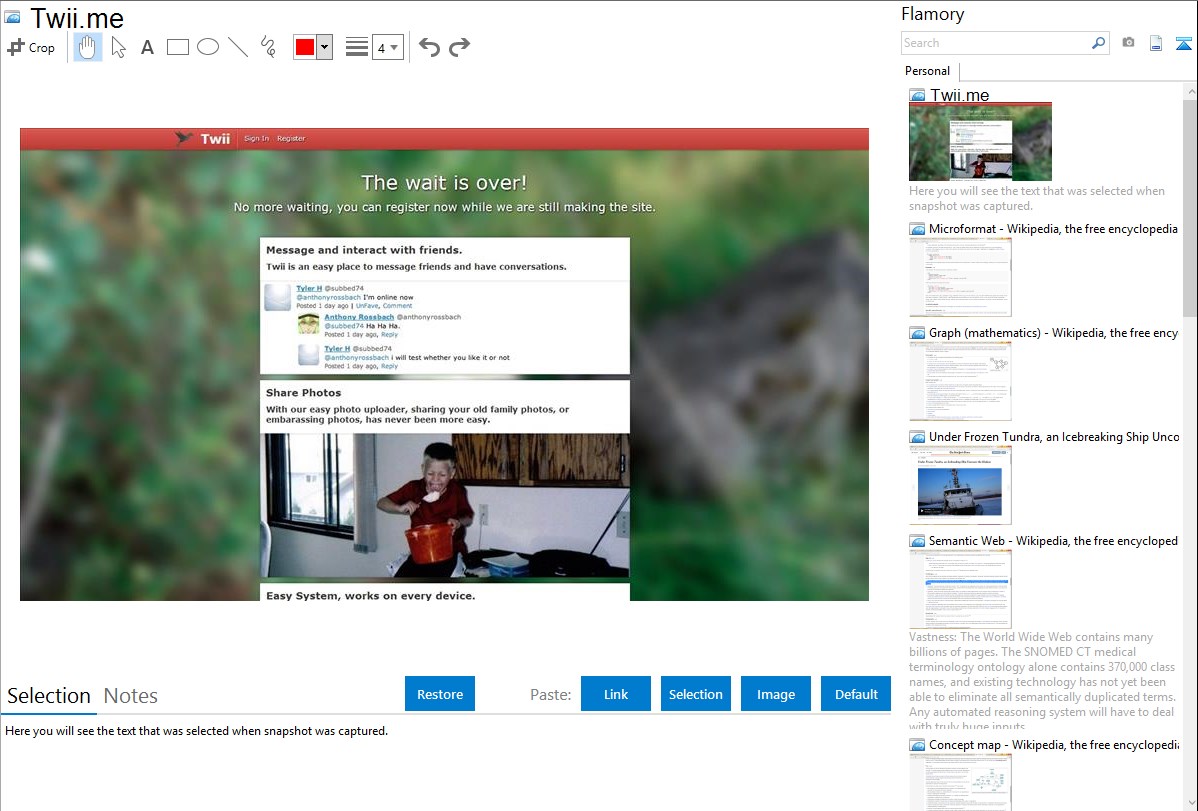Pick the ellipse shape tool

[208, 47]
